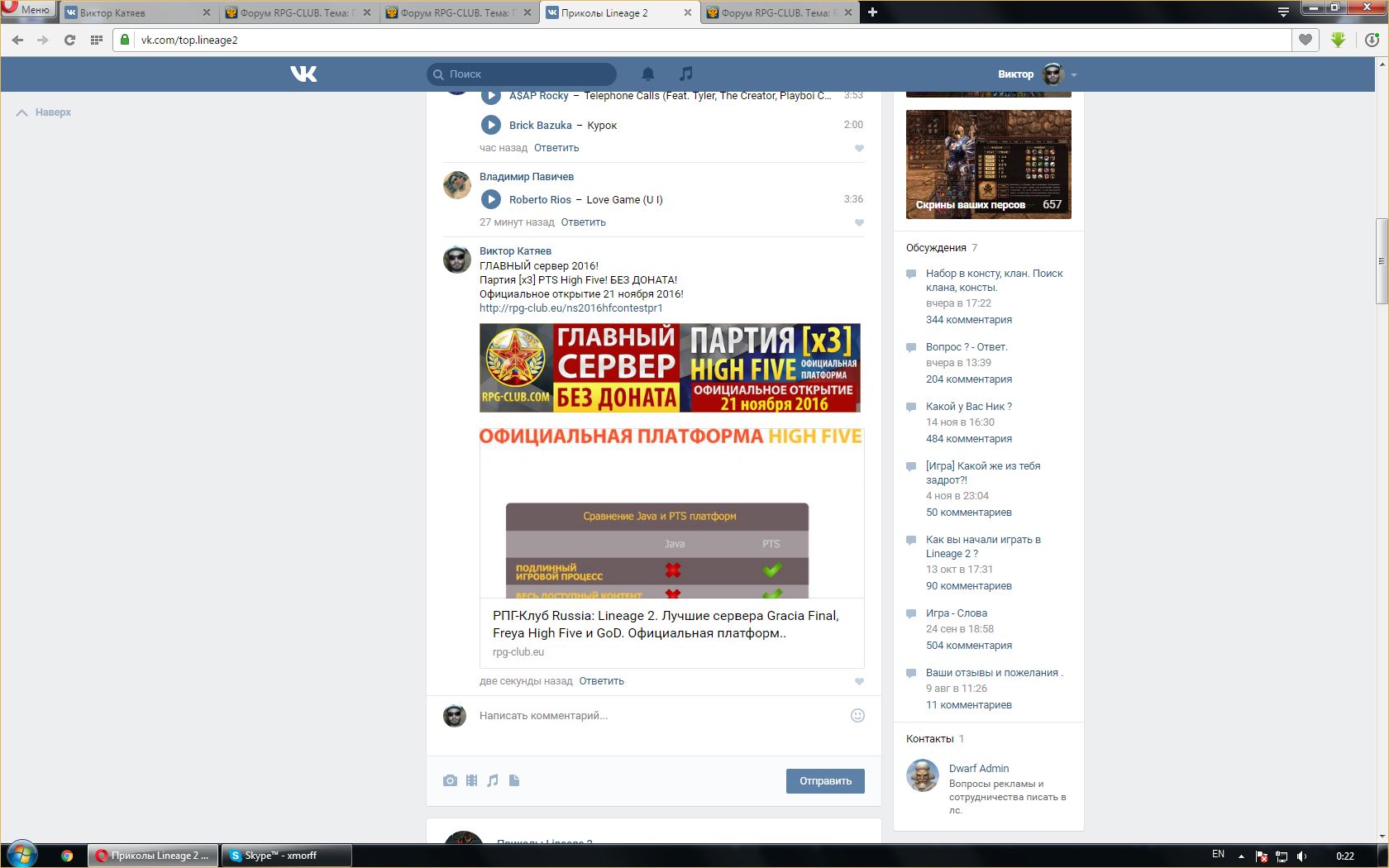Viewport: 1389px width, 868px height.
Task: Open 'Игра - Слова' discussion
Action: coord(957,613)
